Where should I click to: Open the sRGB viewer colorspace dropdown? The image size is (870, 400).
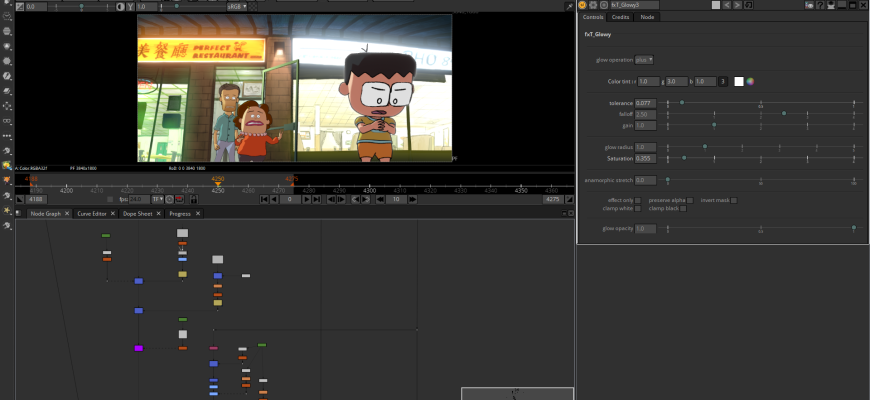[x=236, y=7]
